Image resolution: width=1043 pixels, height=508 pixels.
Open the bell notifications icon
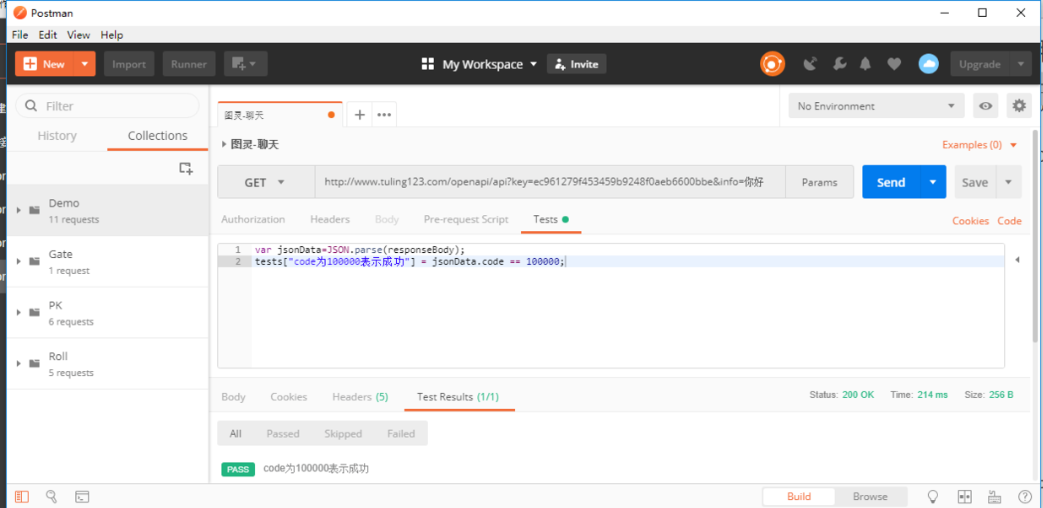pyautogui.click(x=865, y=64)
